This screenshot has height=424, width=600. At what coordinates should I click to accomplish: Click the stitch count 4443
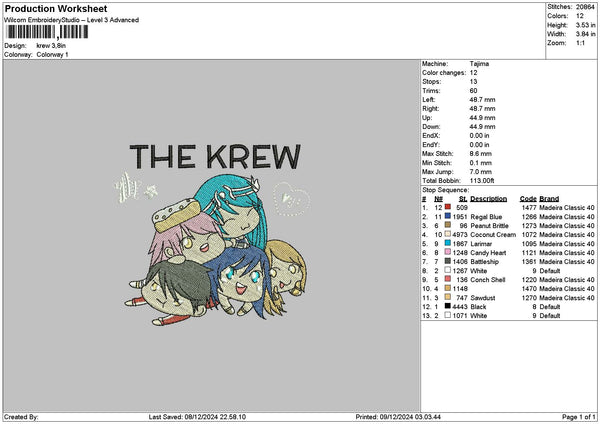pos(460,307)
